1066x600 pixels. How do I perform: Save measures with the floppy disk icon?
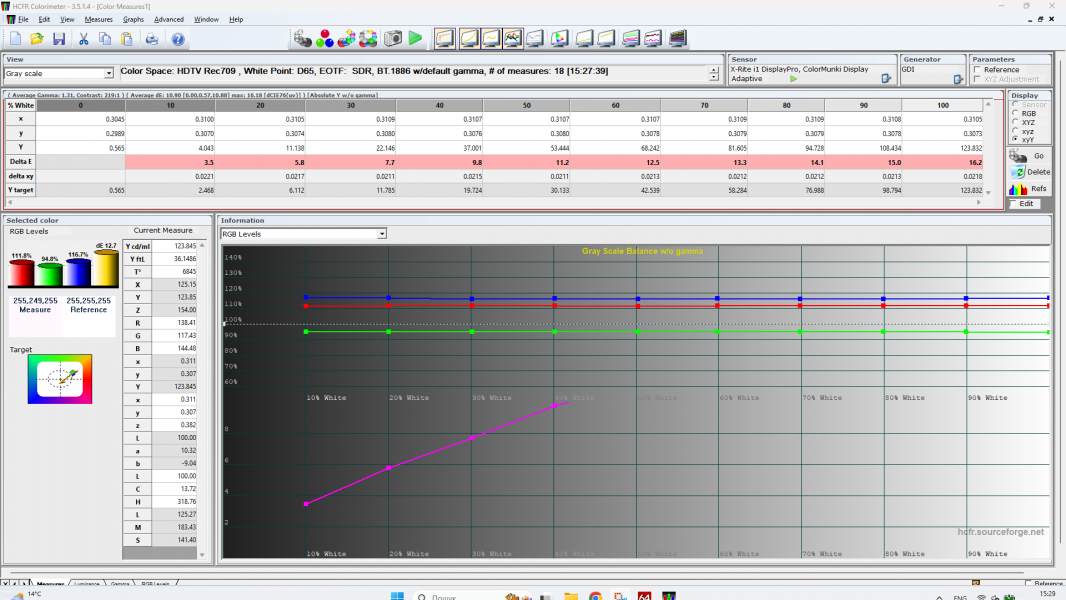[59, 39]
